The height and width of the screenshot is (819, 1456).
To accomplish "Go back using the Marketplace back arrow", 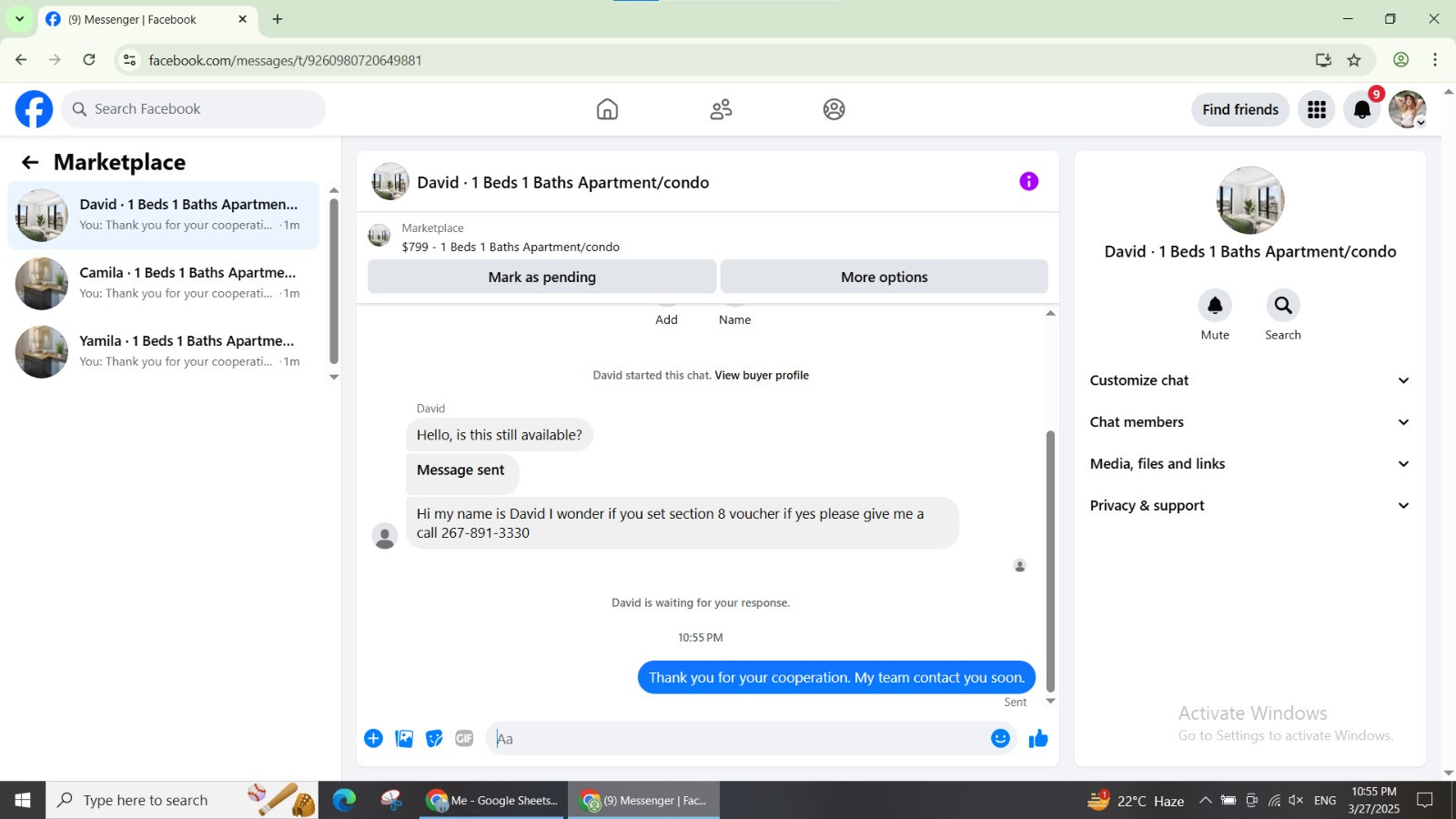I will pos(30,162).
